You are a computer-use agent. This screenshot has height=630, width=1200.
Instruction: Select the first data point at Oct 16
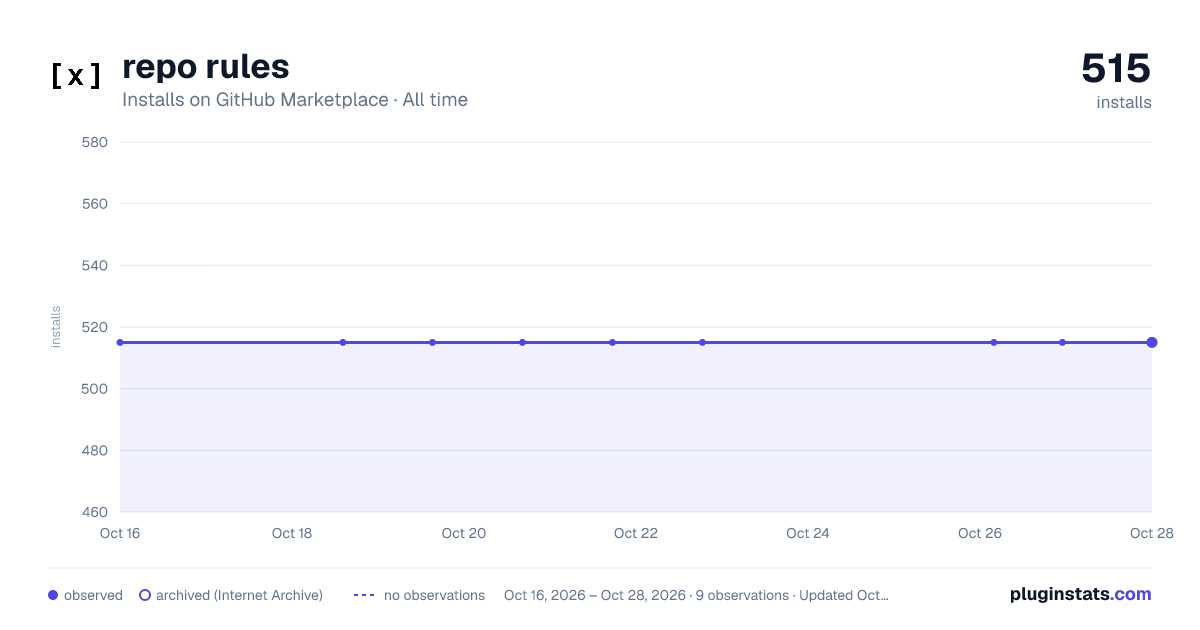tap(120, 342)
